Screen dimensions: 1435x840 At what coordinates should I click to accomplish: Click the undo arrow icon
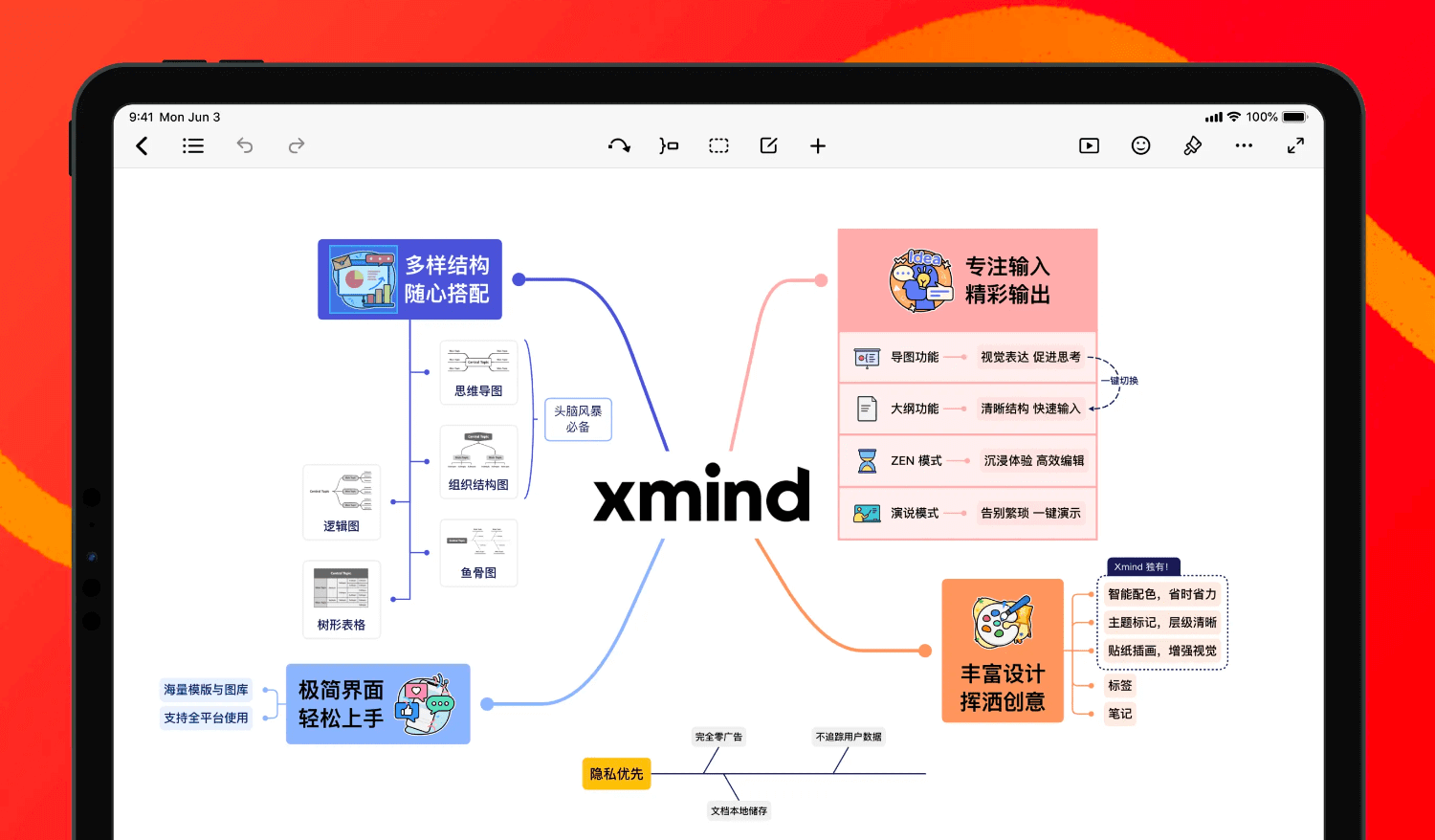click(x=245, y=145)
